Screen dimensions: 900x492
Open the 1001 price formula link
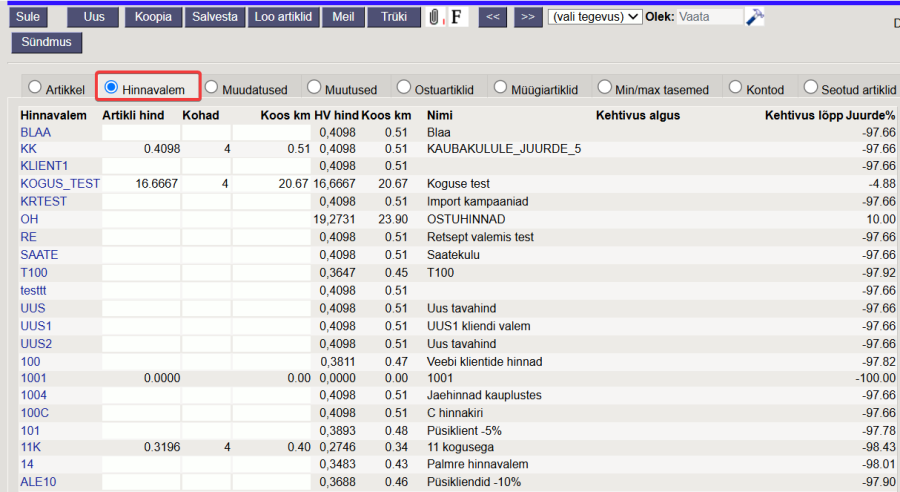33,378
